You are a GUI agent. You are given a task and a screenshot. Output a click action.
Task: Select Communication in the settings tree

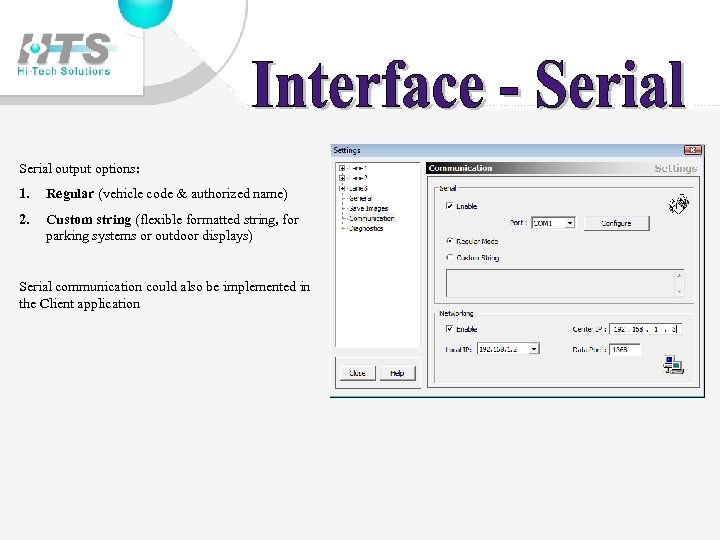[371, 219]
